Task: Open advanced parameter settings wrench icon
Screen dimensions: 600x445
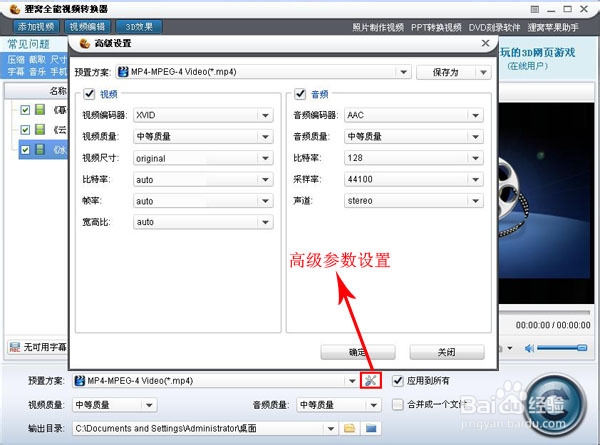Action: 371,380
